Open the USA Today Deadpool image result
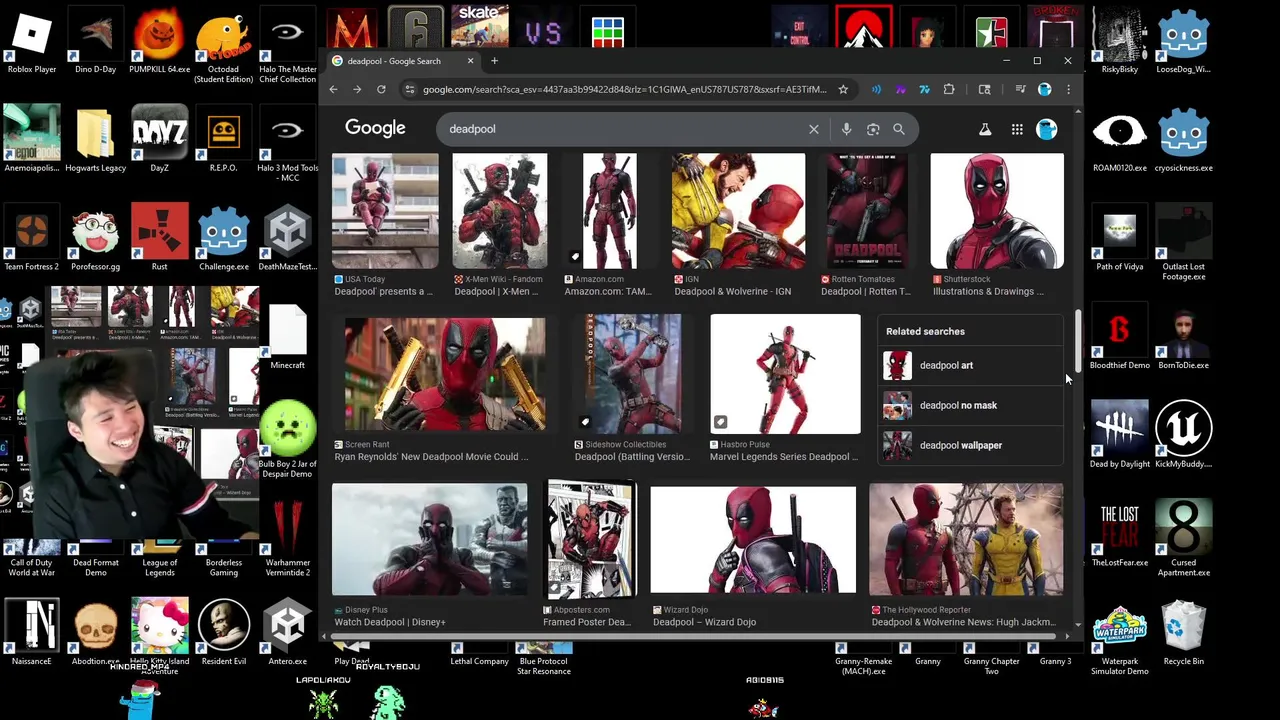The width and height of the screenshot is (1280, 720). click(x=385, y=211)
